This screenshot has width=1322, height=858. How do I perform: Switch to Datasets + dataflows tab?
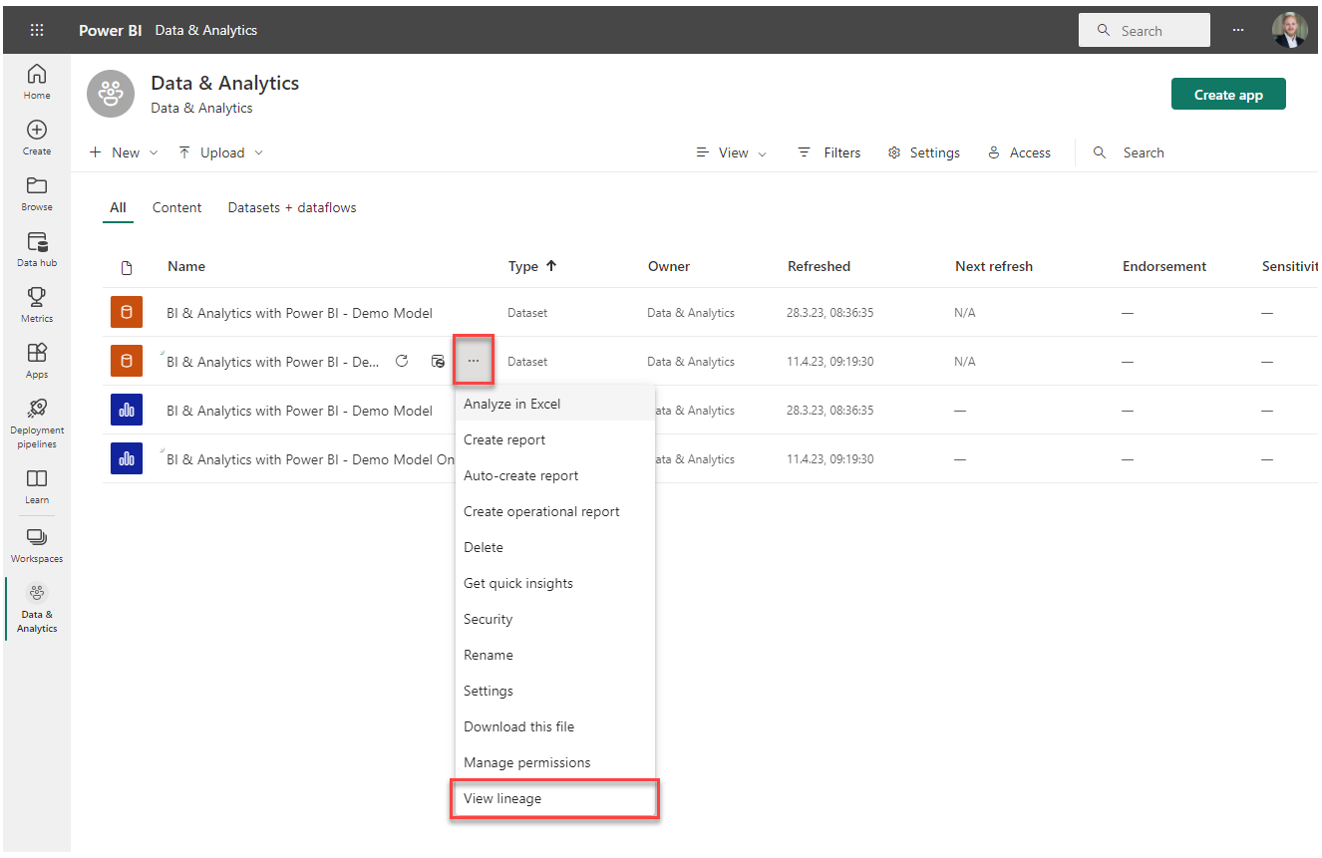(292, 208)
